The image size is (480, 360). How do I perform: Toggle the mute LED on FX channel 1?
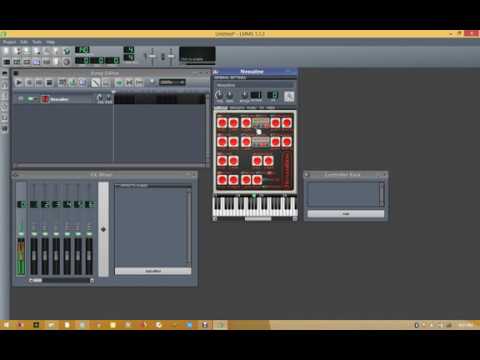pos(34,234)
